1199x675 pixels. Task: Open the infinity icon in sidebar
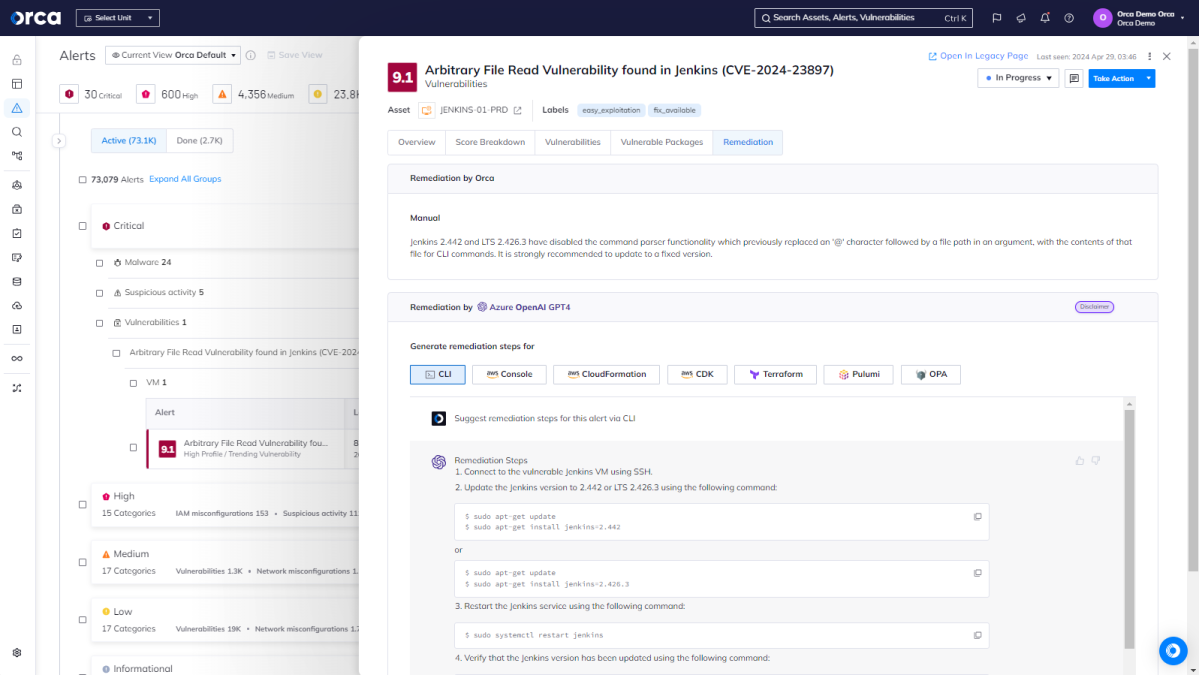[x=17, y=359]
